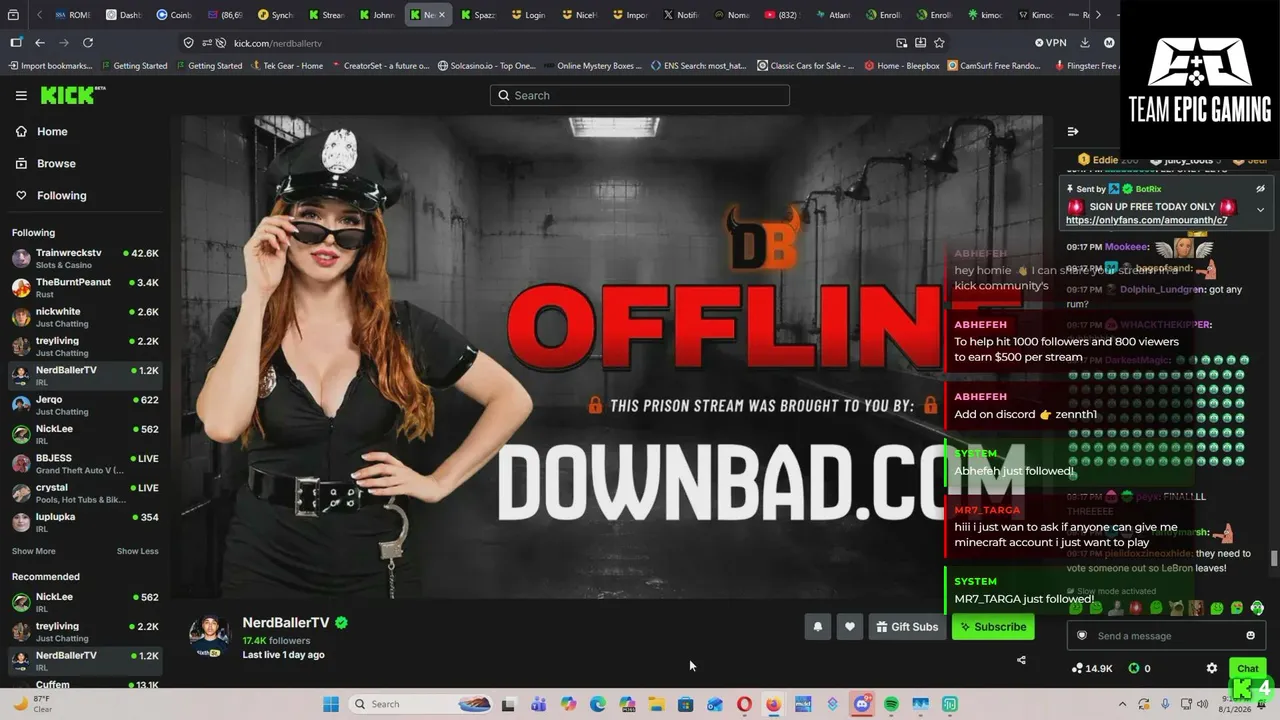The image size is (1280, 720).
Task: Click the Kick logo
Action: coord(68,95)
